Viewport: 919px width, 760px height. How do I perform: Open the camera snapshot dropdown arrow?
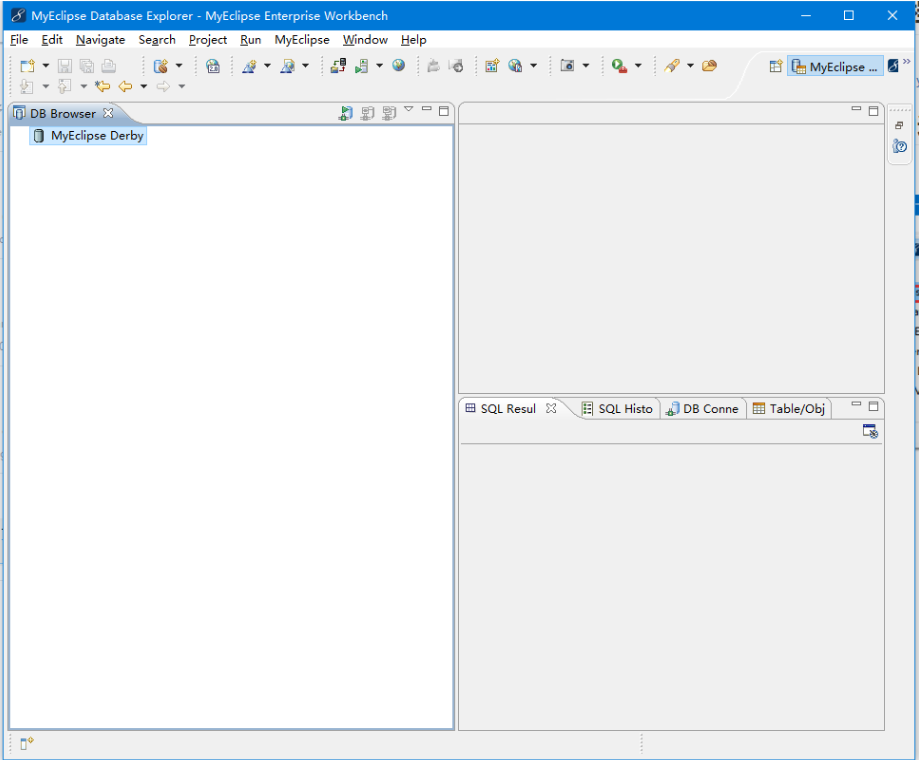(586, 66)
